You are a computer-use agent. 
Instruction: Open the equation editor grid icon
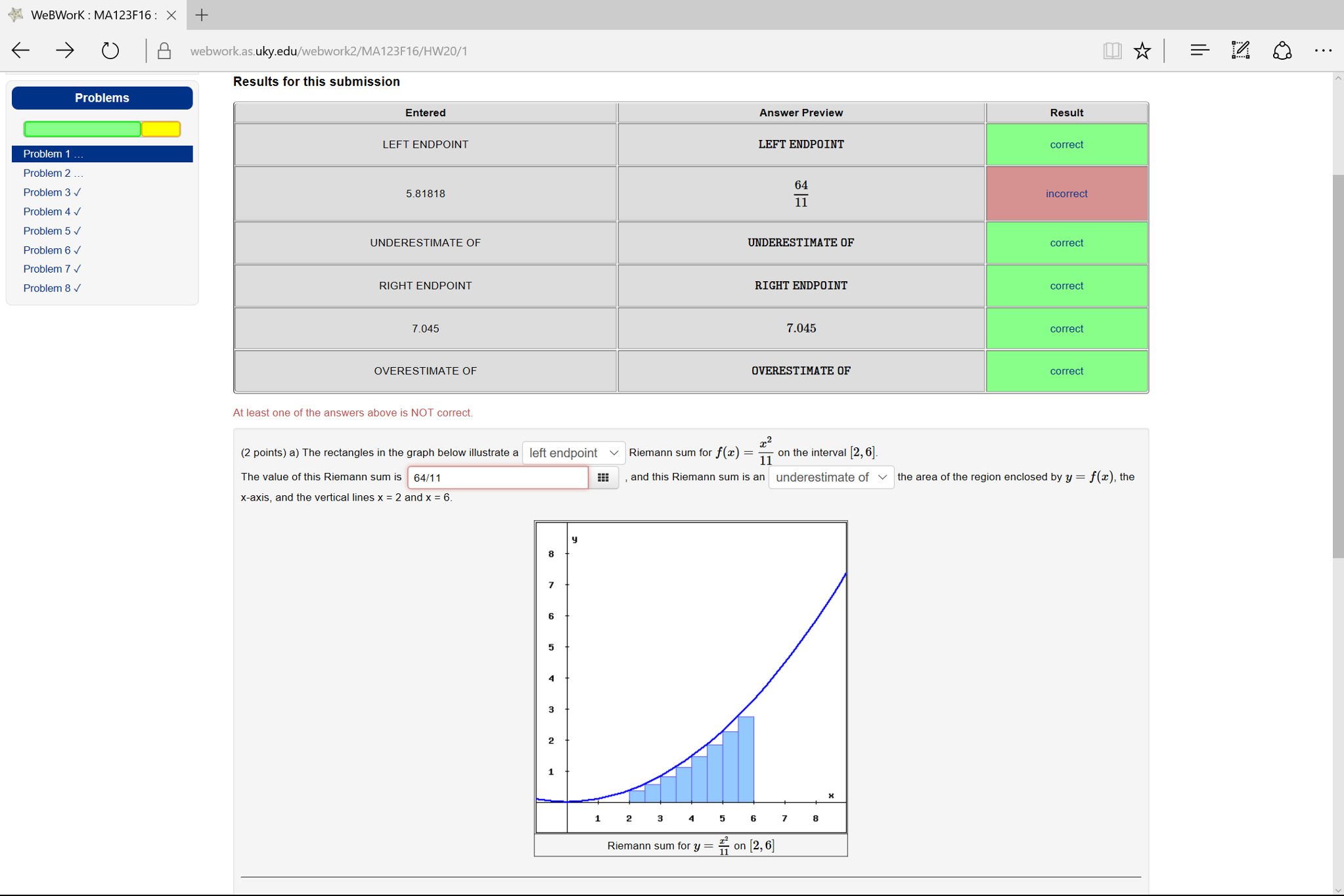[x=603, y=478]
